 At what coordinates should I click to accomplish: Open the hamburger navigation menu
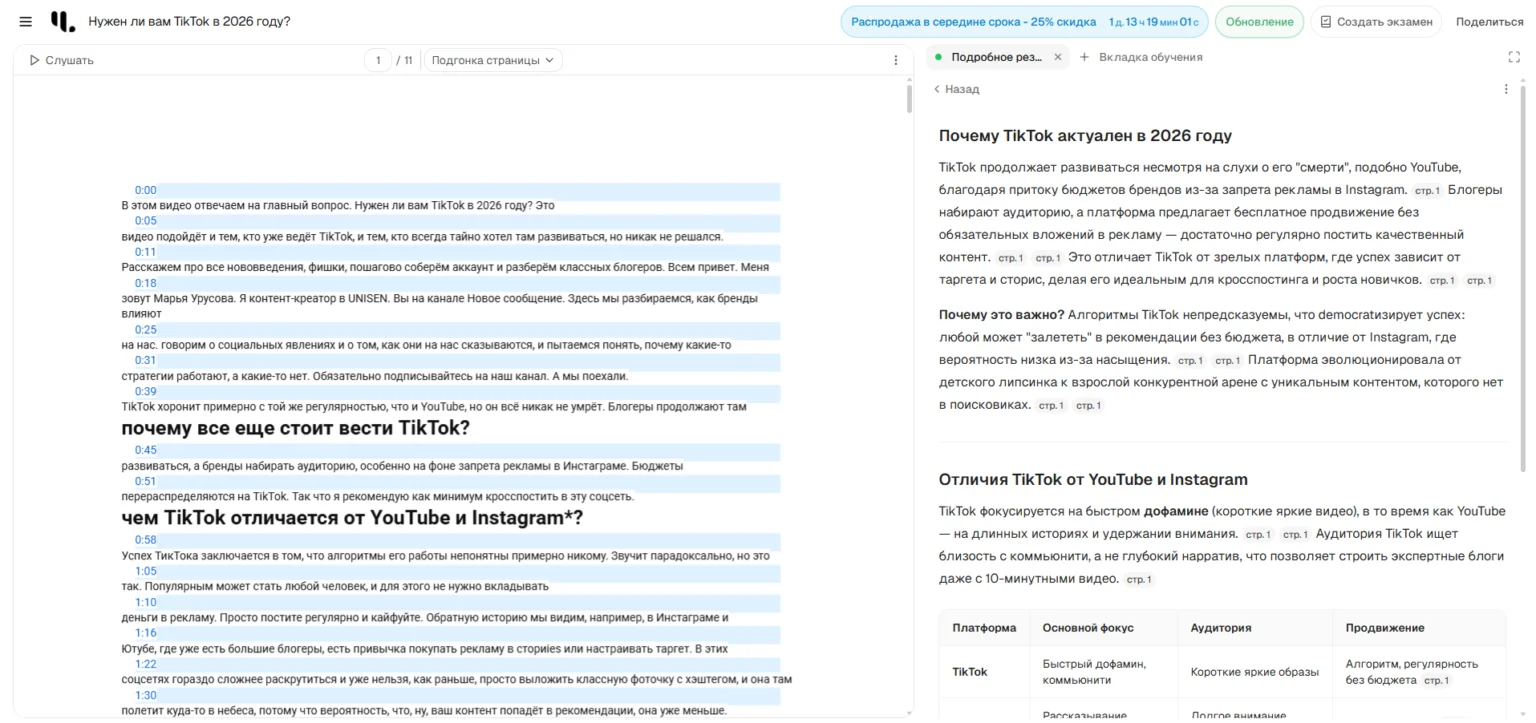pyautogui.click(x=25, y=20)
